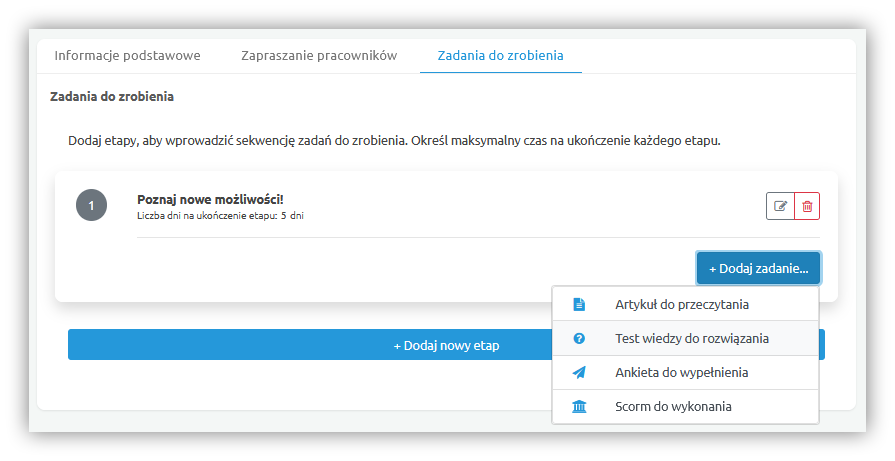
Task: Click the stage title Poznaj nowe możliwości!
Action: coord(210,199)
